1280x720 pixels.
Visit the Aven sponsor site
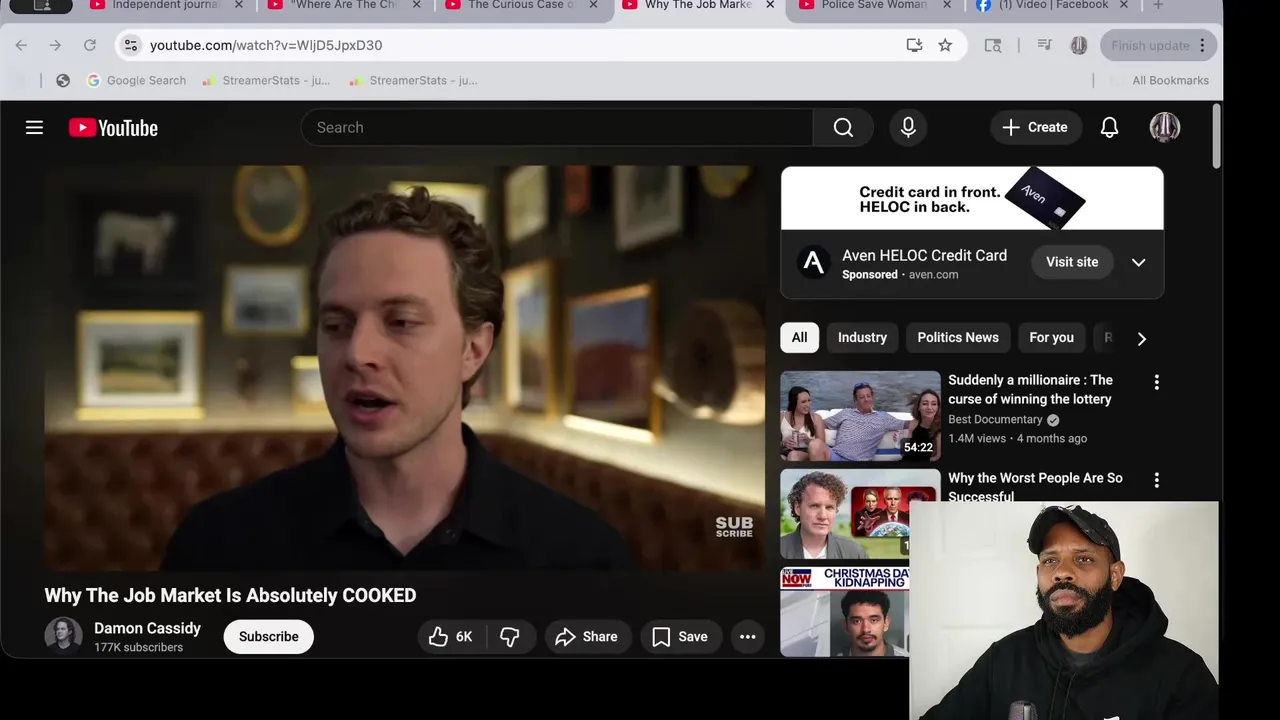(1072, 262)
